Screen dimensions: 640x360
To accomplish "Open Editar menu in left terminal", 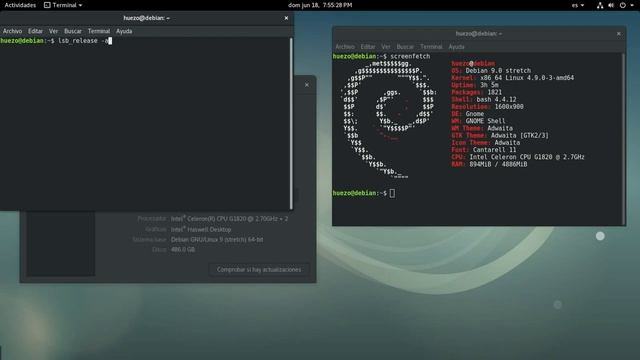I will point(35,31).
